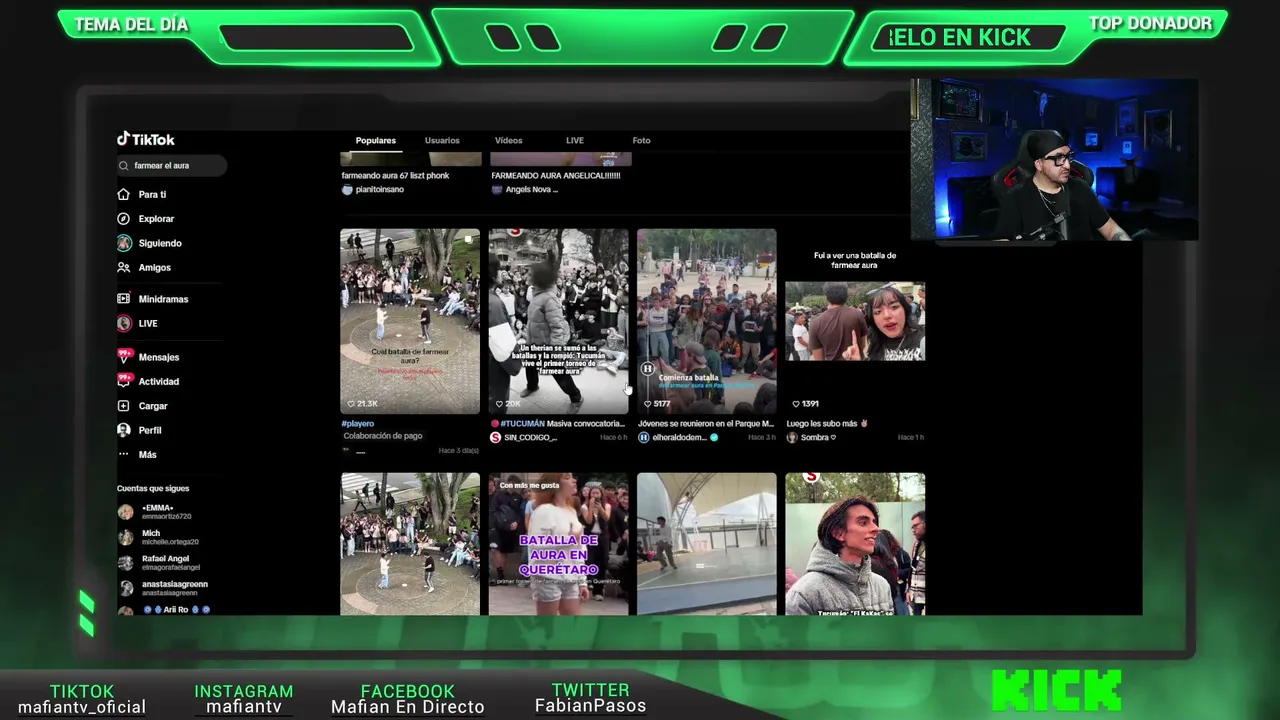Click the heart icon showing 20K likes
The image size is (1280, 720).
[500, 404]
